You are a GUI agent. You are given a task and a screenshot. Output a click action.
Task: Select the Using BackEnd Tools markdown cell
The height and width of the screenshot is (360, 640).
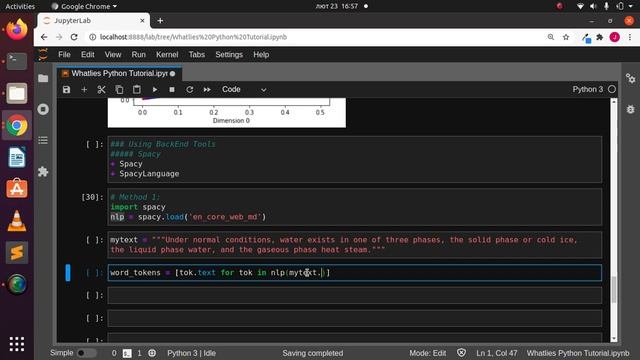coord(355,159)
